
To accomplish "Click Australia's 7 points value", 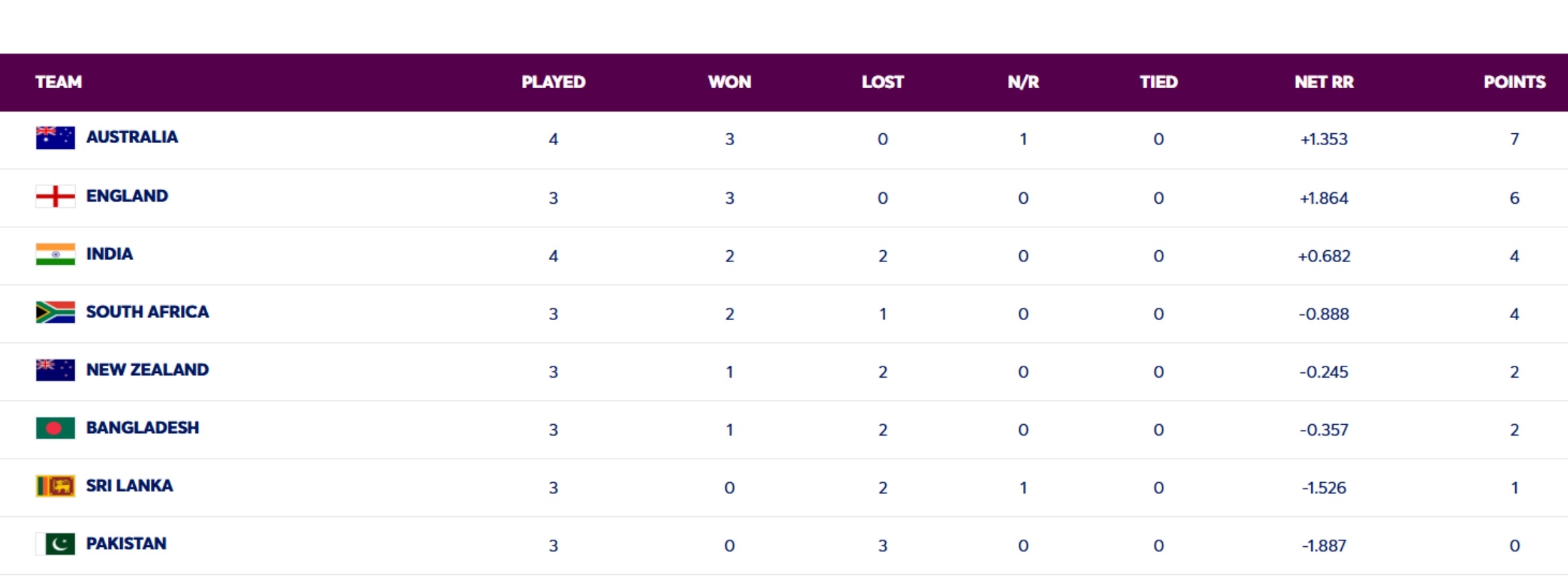I will (1514, 139).
